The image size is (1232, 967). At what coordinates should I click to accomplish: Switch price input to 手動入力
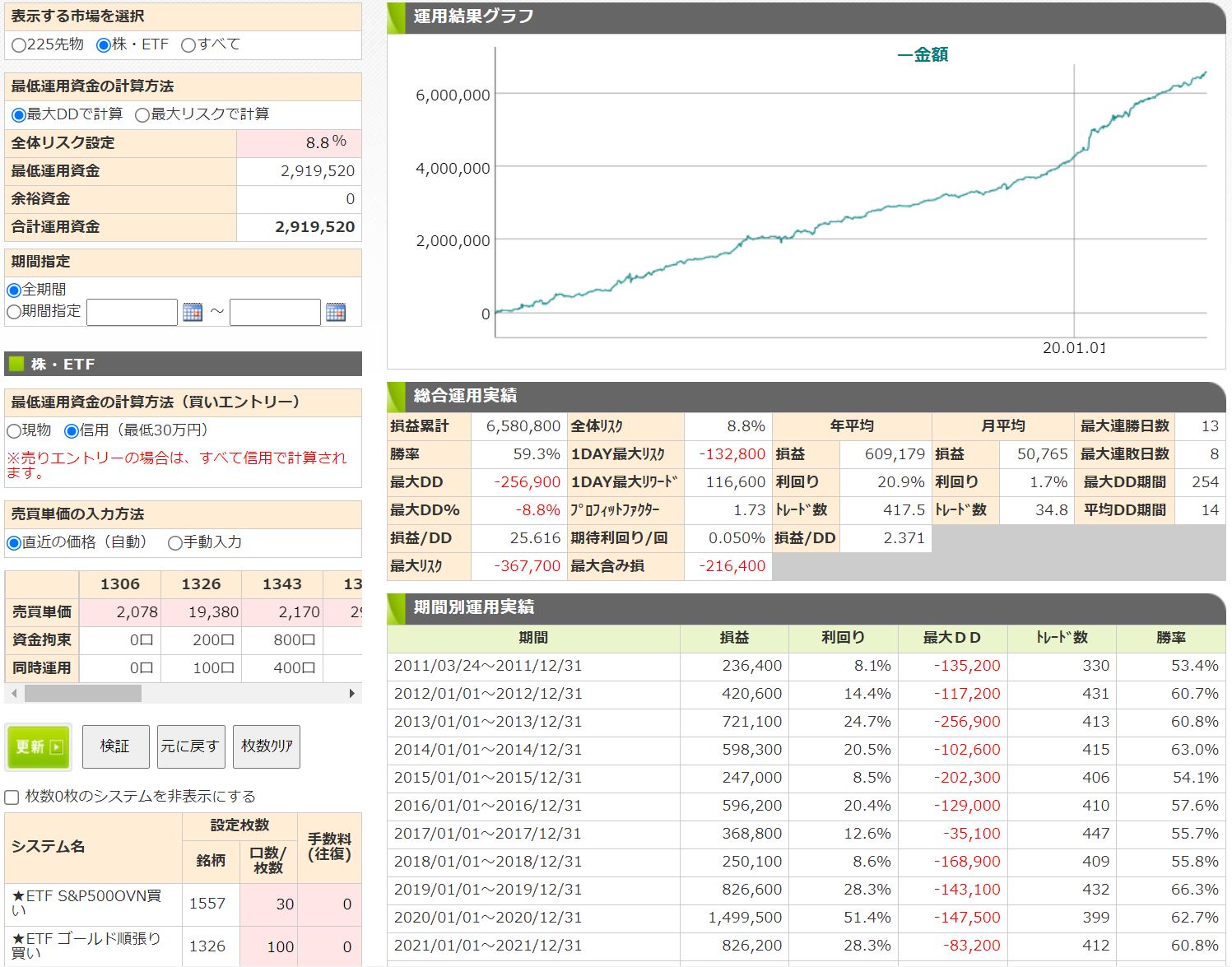coord(175,543)
